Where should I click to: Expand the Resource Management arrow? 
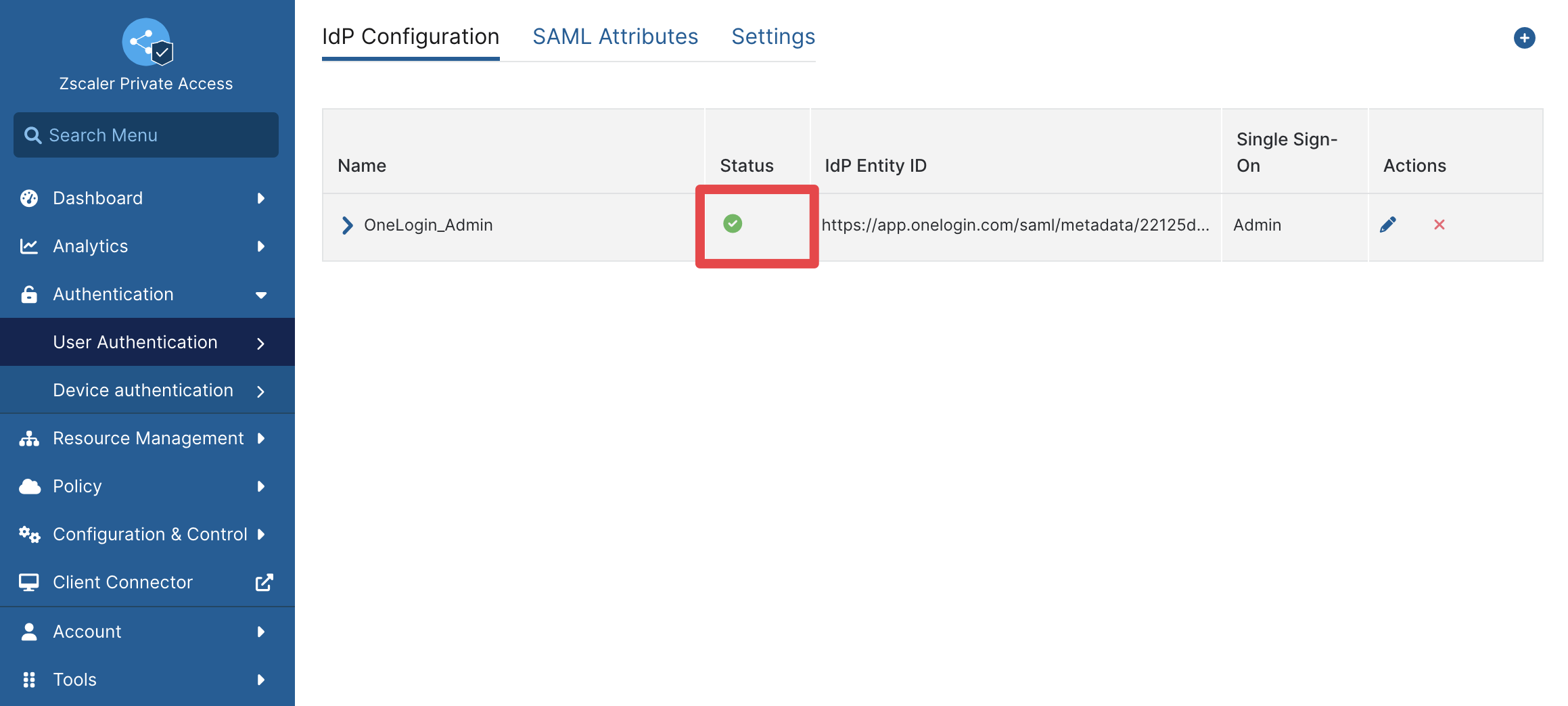coord(261,438)
